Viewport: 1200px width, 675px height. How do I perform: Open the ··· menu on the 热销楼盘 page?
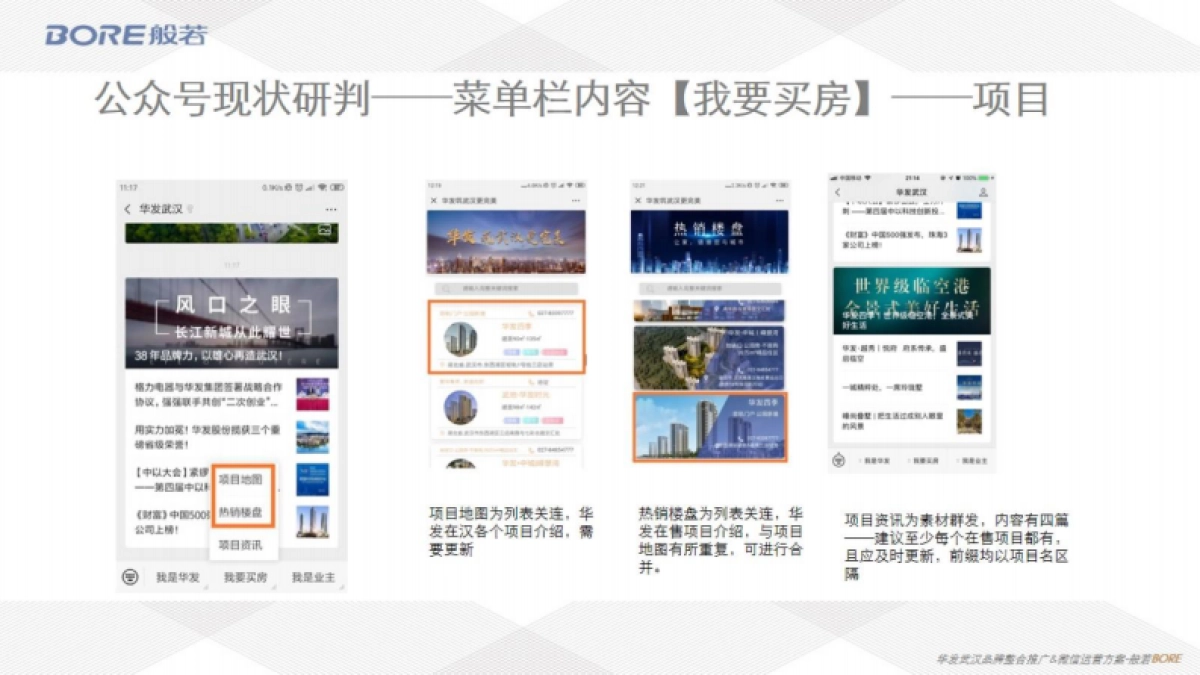pos(782,200)
